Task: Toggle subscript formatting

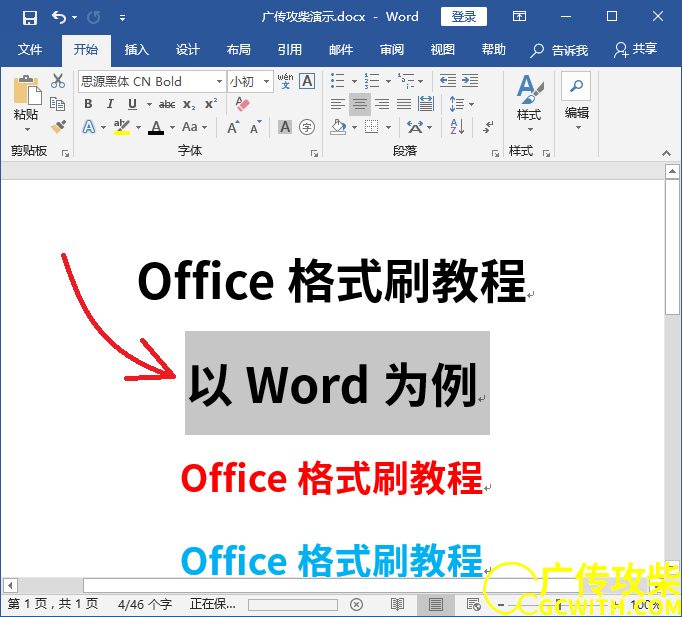Action: pyautogui.click(x=189, y=104)
